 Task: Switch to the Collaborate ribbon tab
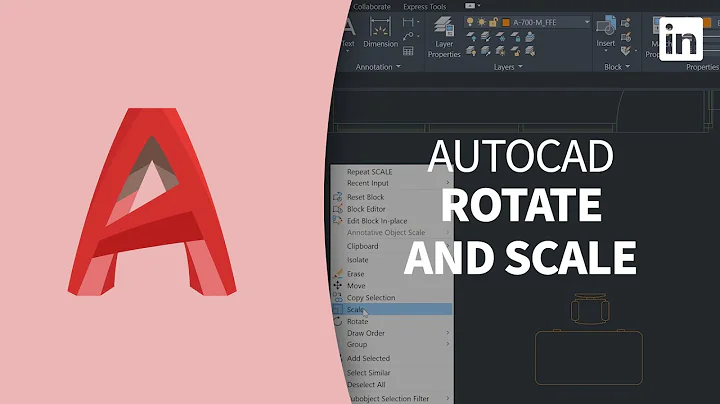tap(371, 6)
